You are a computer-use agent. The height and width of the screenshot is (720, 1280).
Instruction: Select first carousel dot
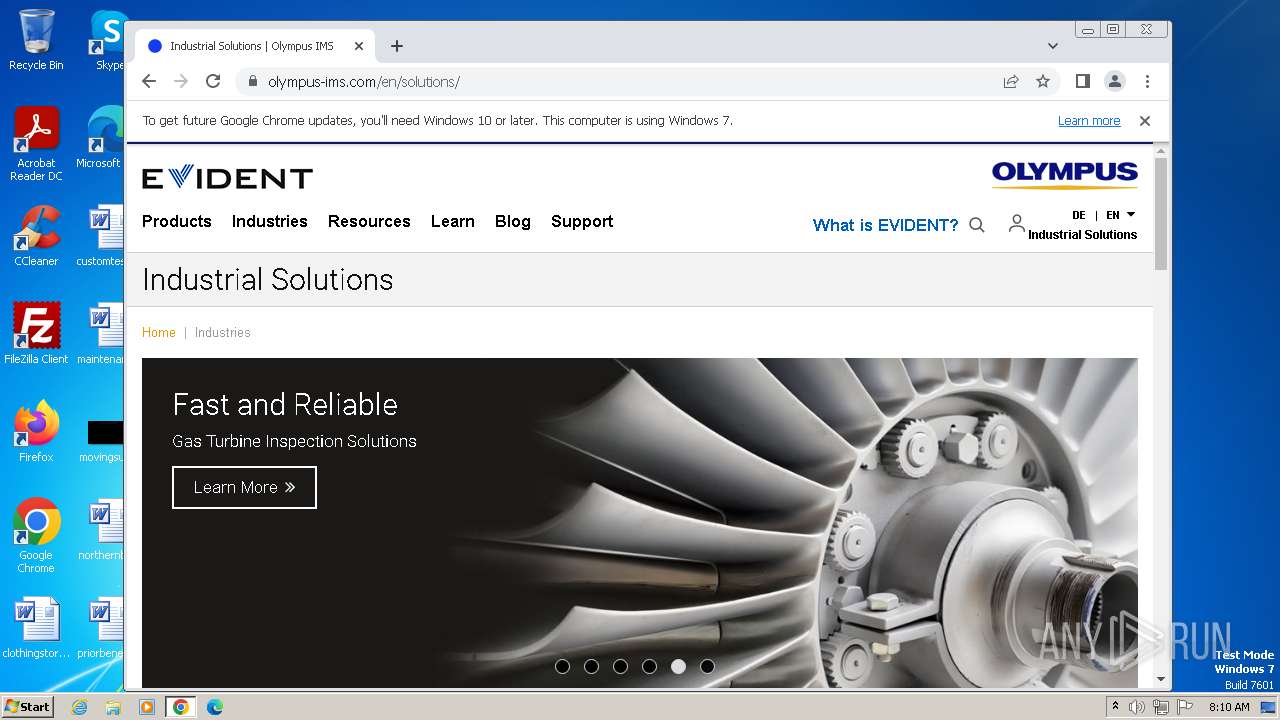tap(562, 666)
